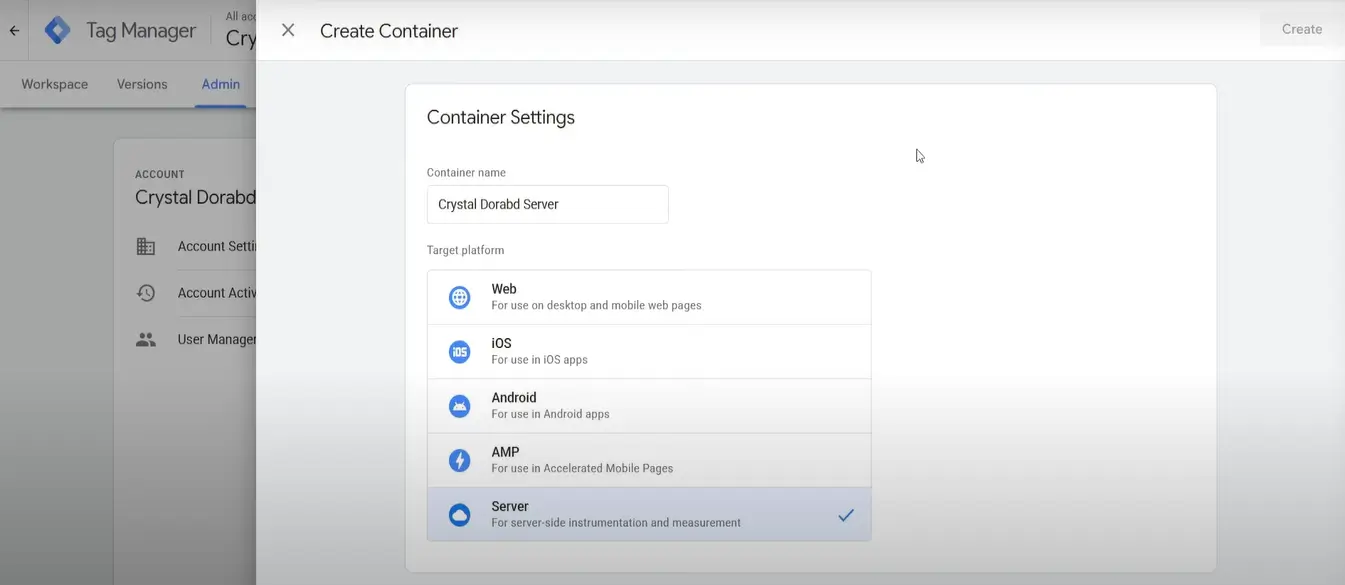Image resolution: width=1345 pixels, height=585 pixels.
Task: Click the Web platform globe icon
Action: click(459, 297)
